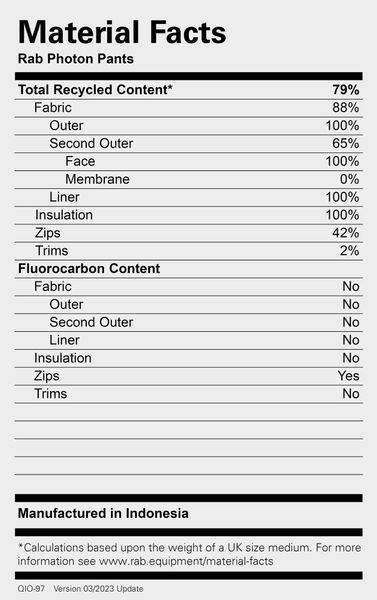
Task: Click the Total Recycled Content row label
Action: 95,90
